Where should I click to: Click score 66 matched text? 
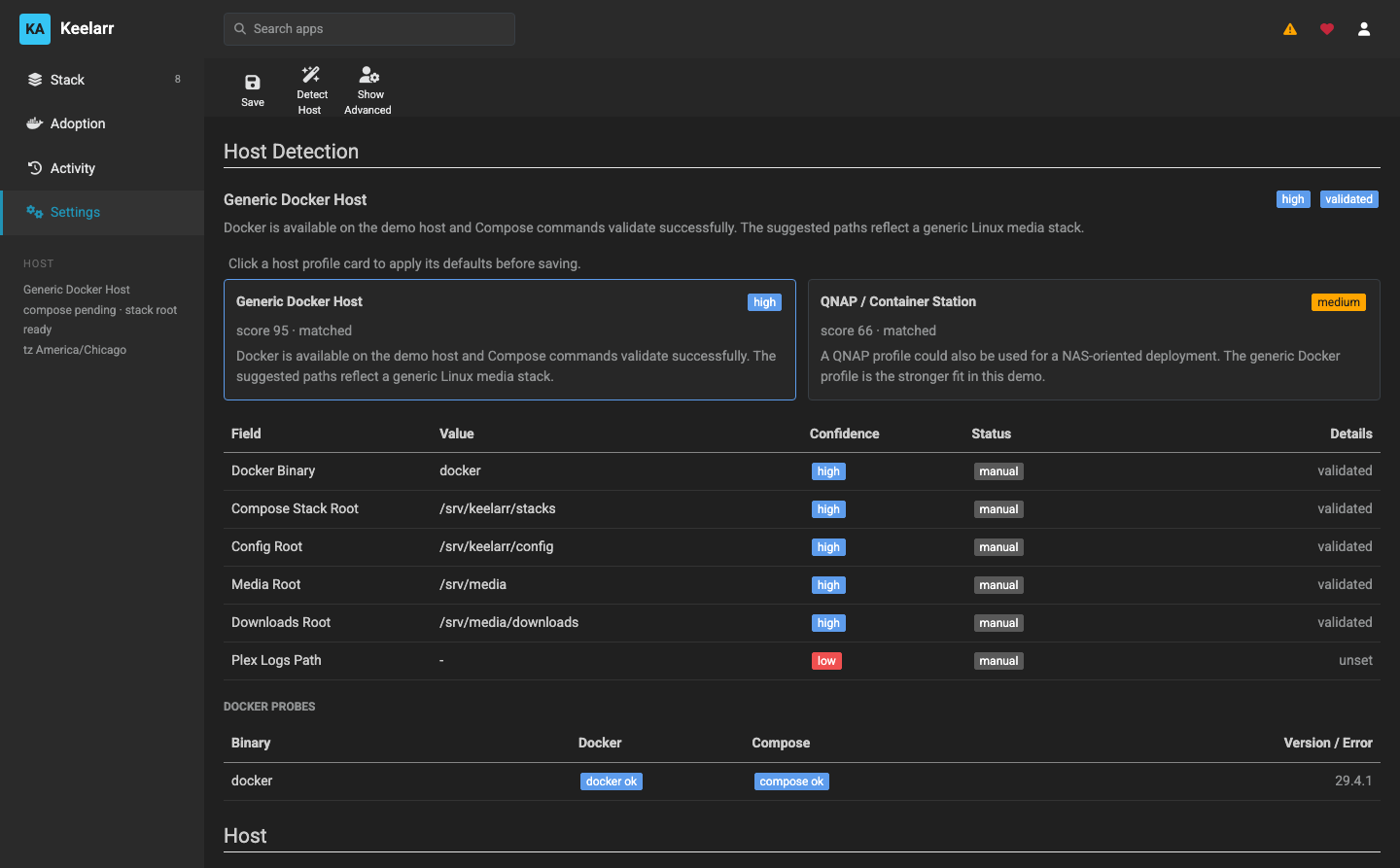click(878, 330)
